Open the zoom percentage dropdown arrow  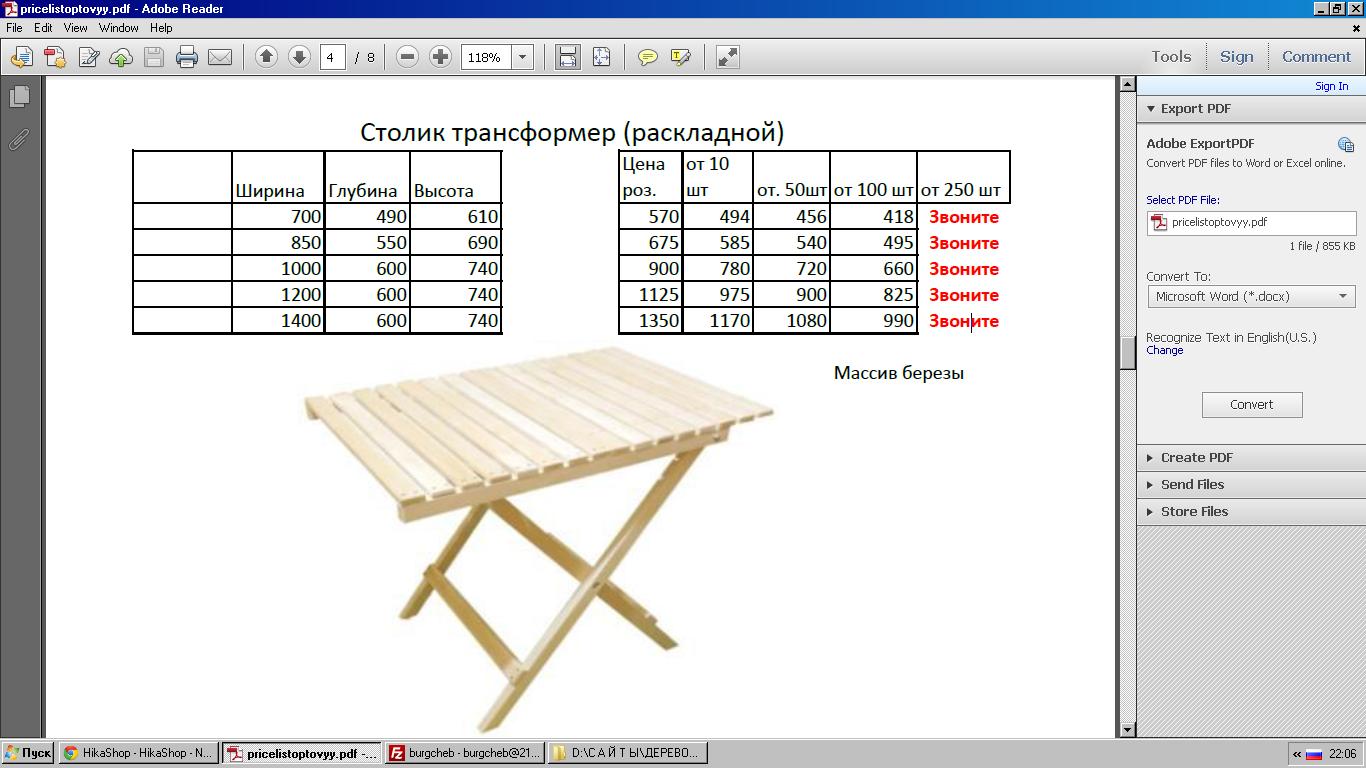(x=522, y=58)
